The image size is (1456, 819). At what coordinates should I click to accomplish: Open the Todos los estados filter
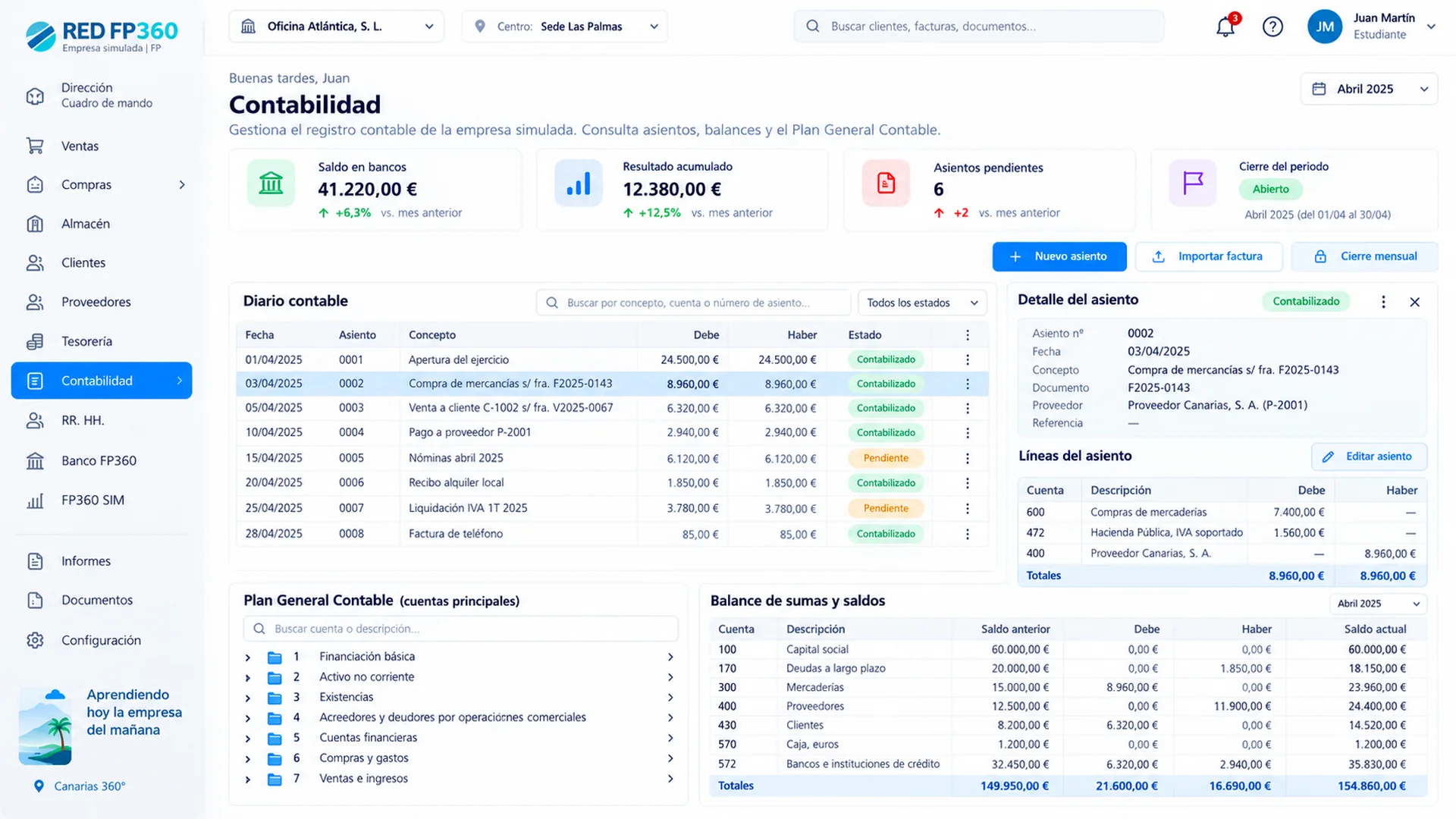click(x=922, y=303)
